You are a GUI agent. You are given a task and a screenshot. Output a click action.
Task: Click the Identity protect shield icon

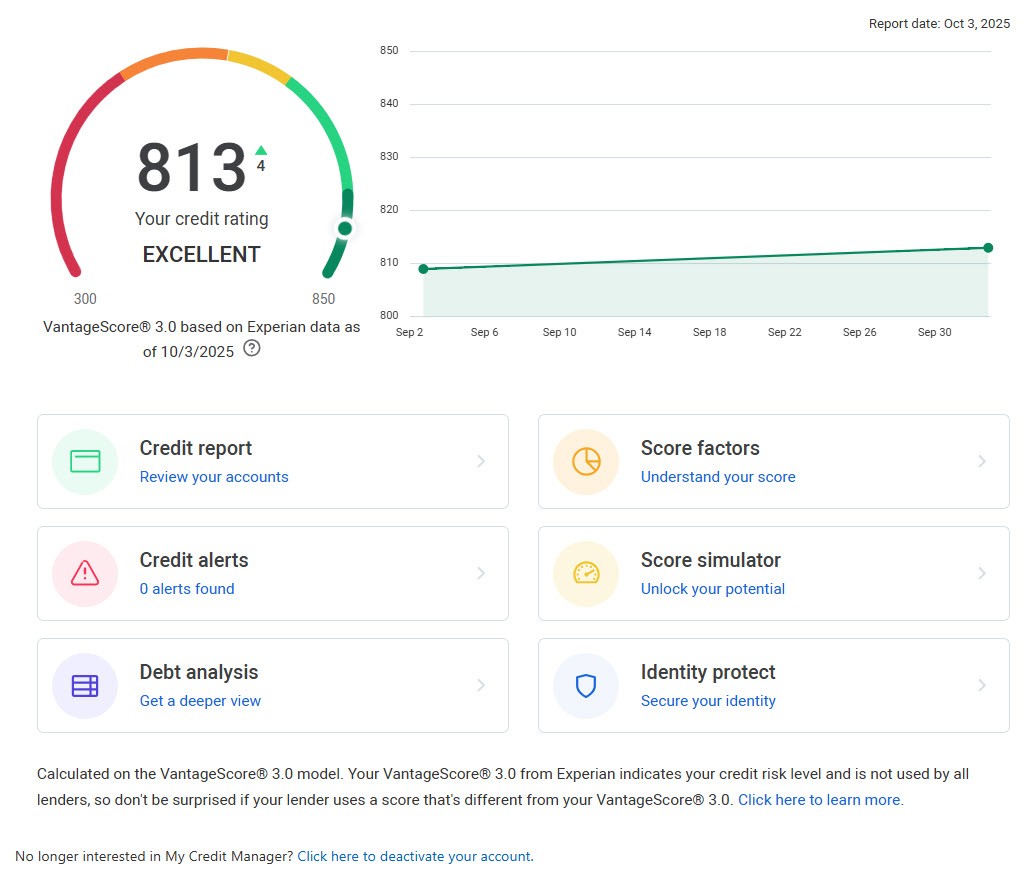(x=586, y=685)
